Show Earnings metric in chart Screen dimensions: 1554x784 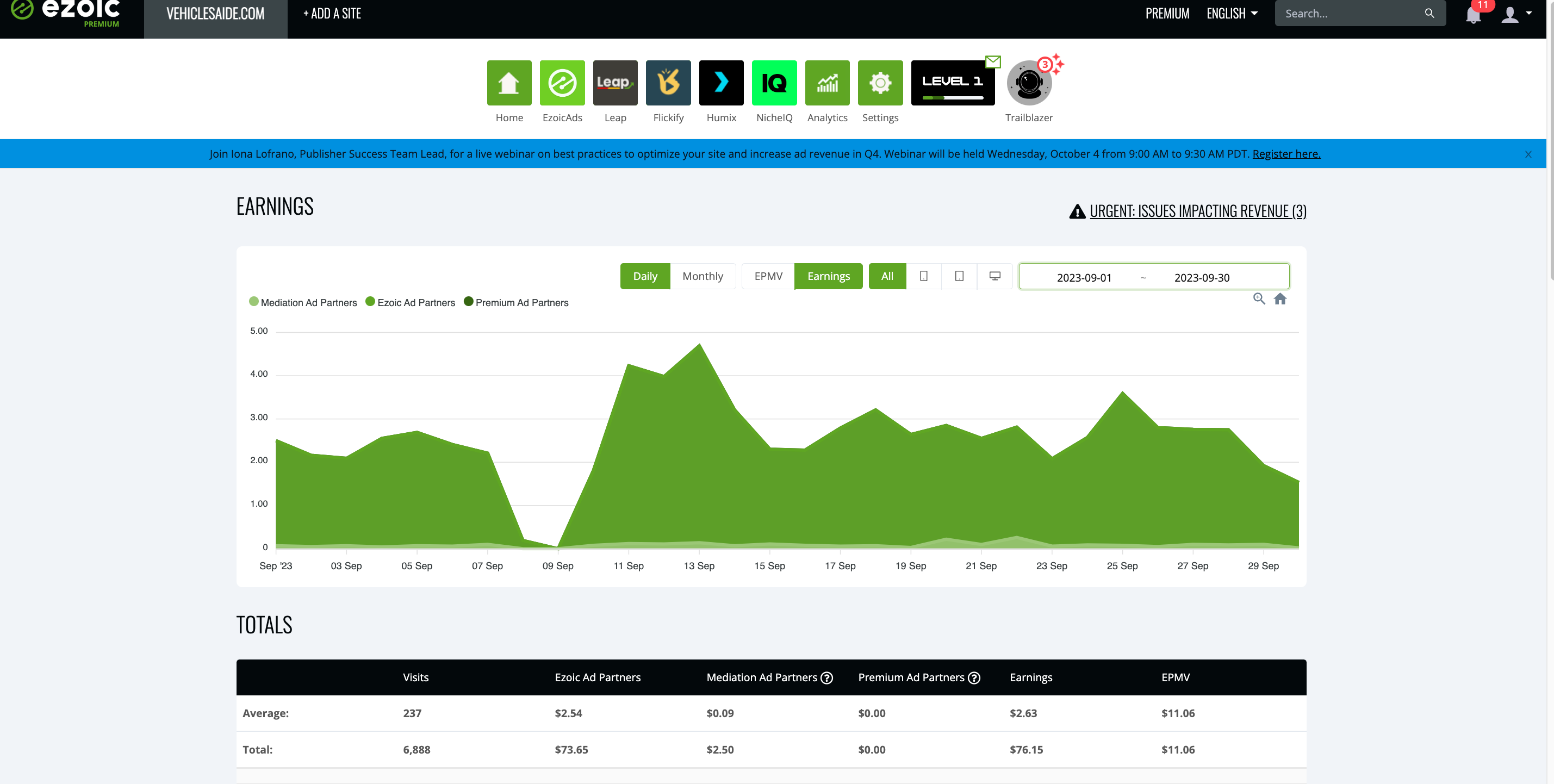[828, 276]
